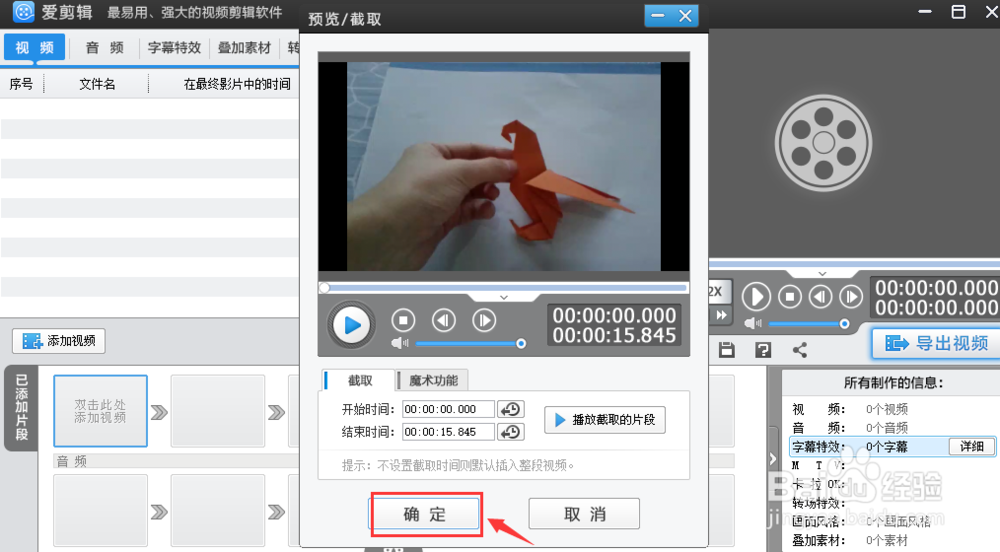This screenshot has width=1000, height=552.
Task: Click fast-forward icon in main player
Action: (x=721, y=315)
